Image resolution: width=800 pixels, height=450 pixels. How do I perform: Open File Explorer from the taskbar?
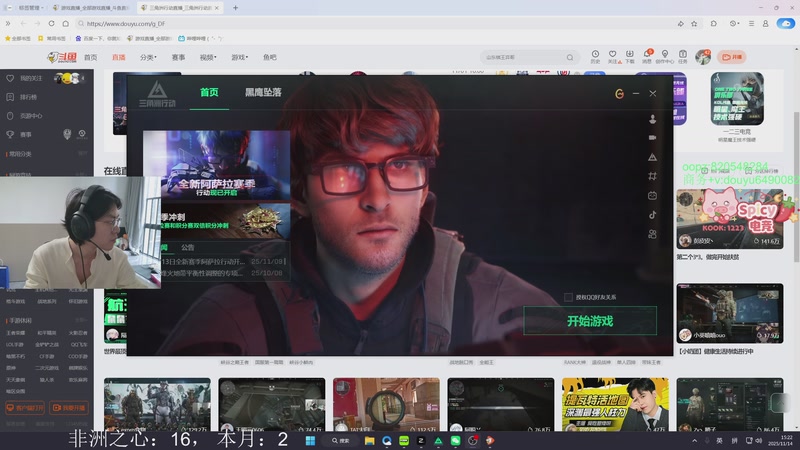click(369, 441)
